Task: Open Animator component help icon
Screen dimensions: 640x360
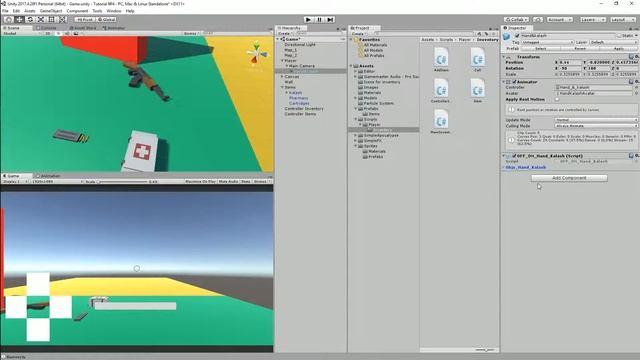Action: coord(631,82)
